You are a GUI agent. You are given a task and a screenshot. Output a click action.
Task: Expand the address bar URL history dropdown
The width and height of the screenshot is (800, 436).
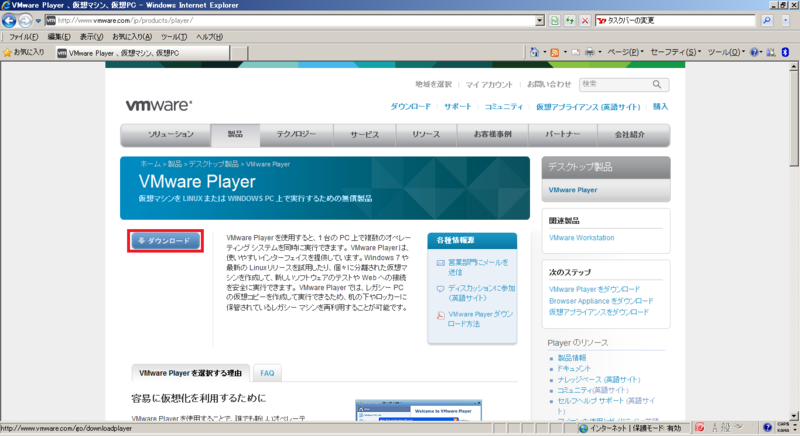pos(540,20)
